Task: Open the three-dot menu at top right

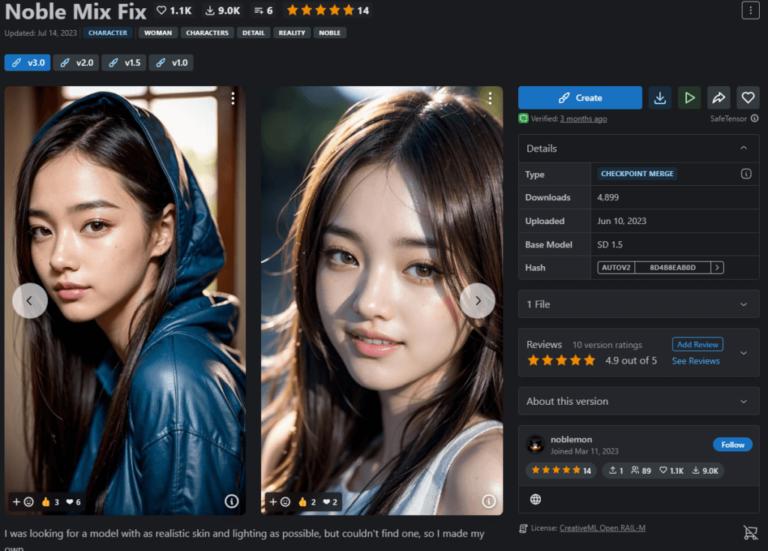Action: click(x=750, y=10)
